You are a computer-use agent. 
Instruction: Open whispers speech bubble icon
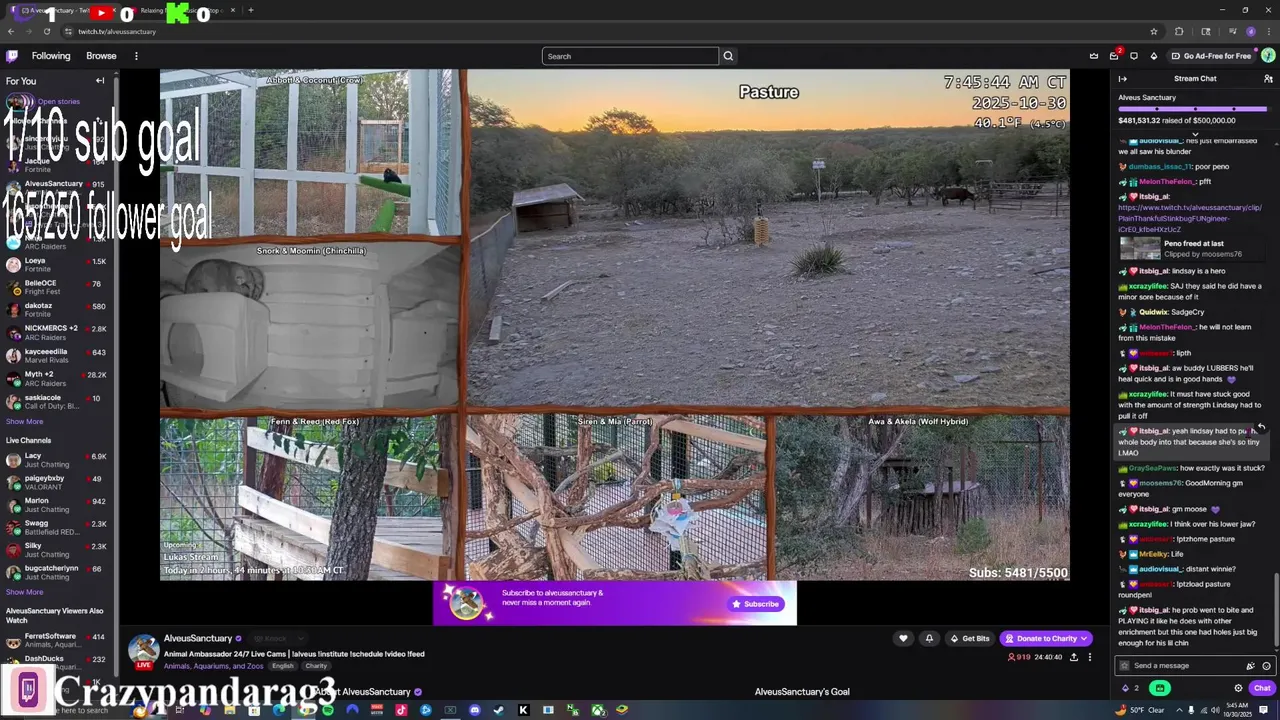coord(1134,56)
